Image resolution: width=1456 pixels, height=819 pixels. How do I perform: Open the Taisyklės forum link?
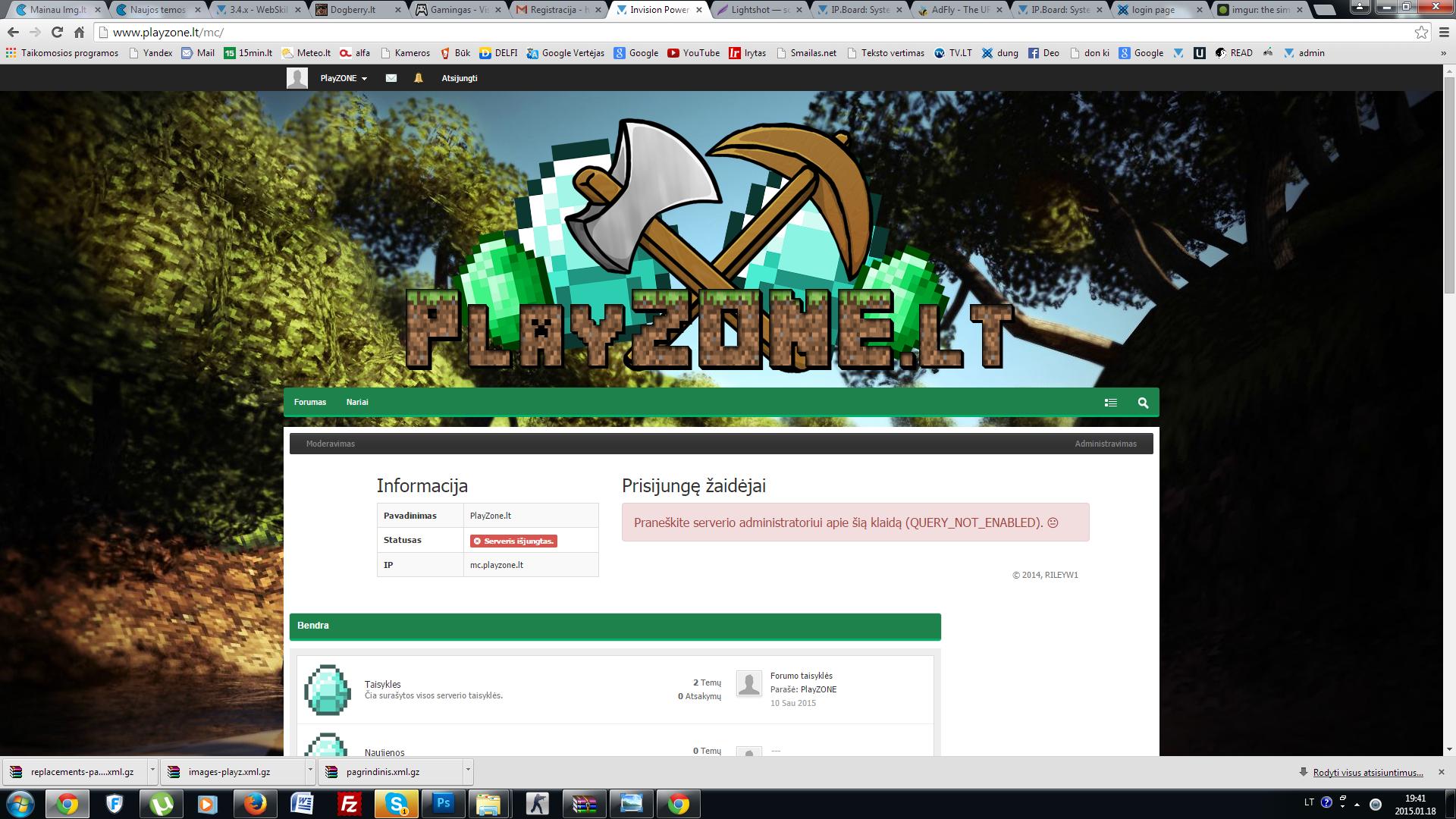[x=382, y=684]
